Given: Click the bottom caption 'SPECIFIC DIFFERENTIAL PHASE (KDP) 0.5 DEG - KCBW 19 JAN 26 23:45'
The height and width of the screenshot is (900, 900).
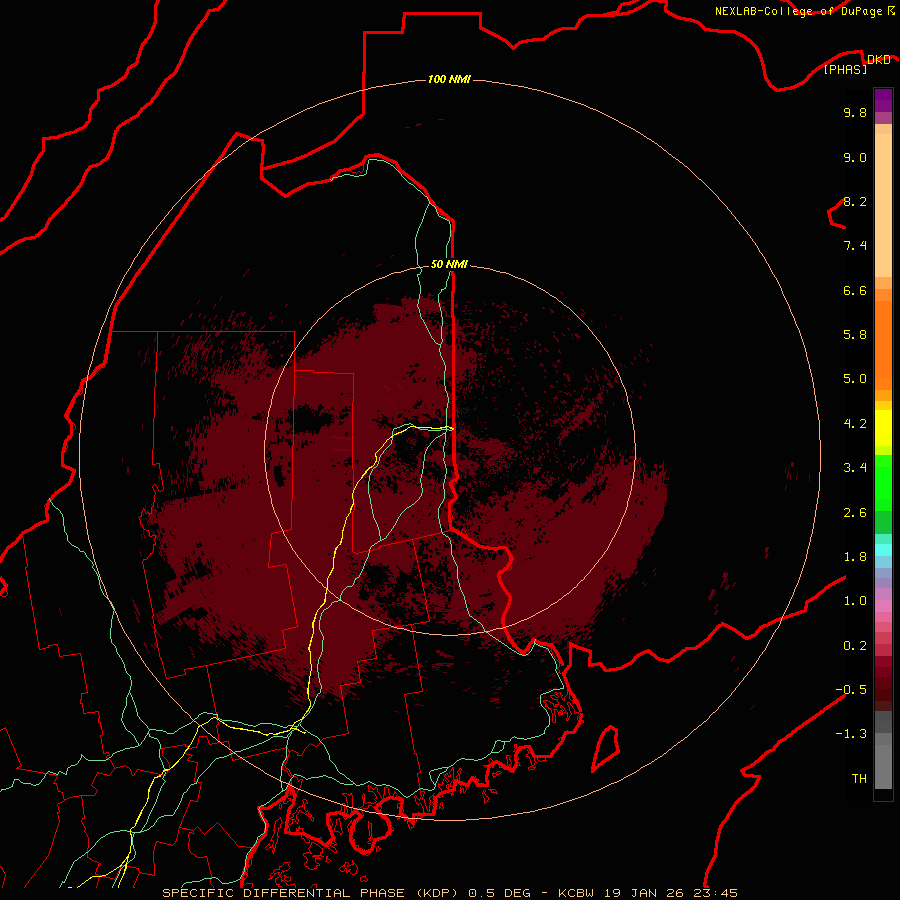Looking at the screenshot, I should tap(449, 893).
